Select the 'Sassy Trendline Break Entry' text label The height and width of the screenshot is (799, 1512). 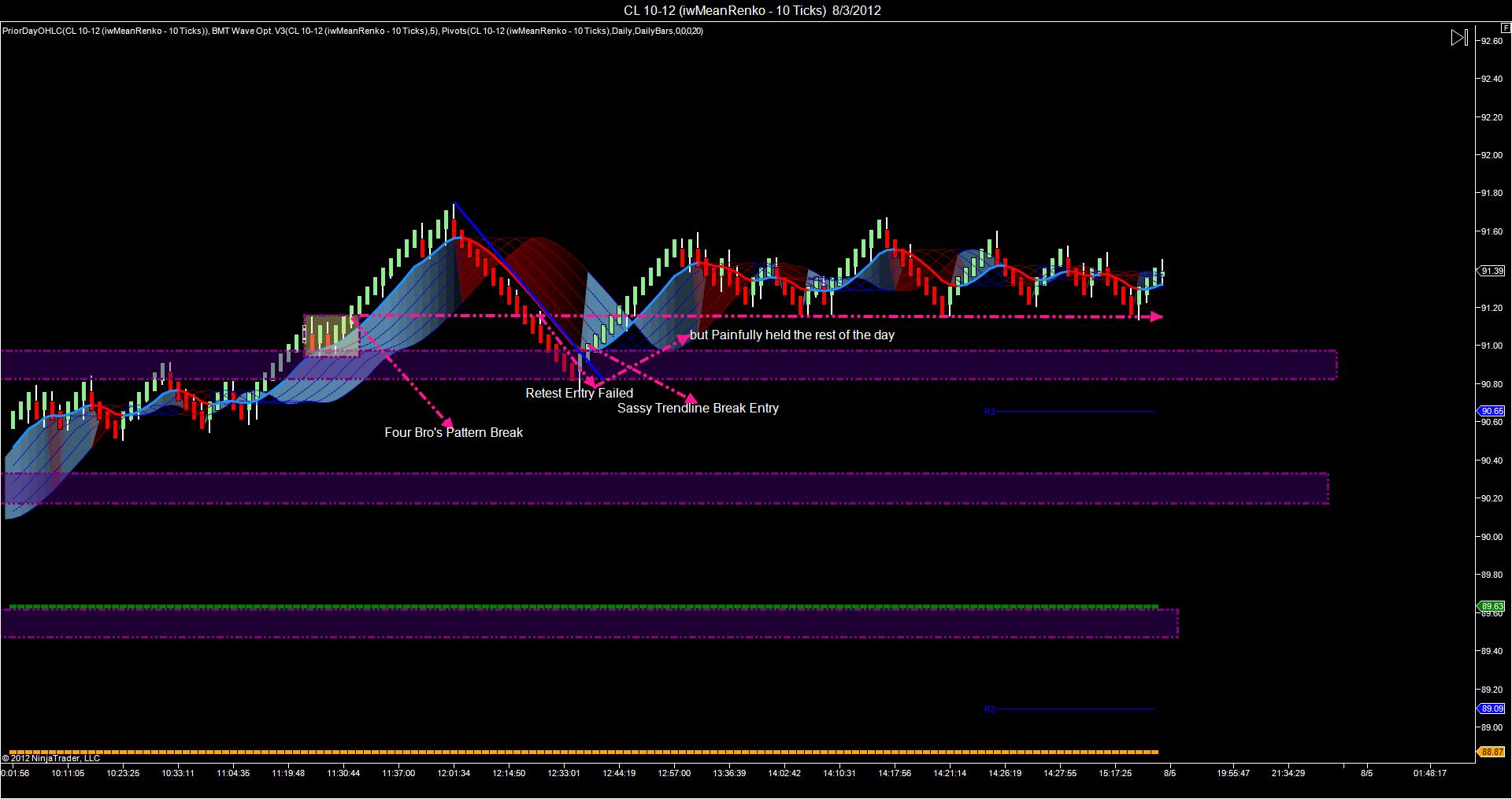tap(698, 408)
